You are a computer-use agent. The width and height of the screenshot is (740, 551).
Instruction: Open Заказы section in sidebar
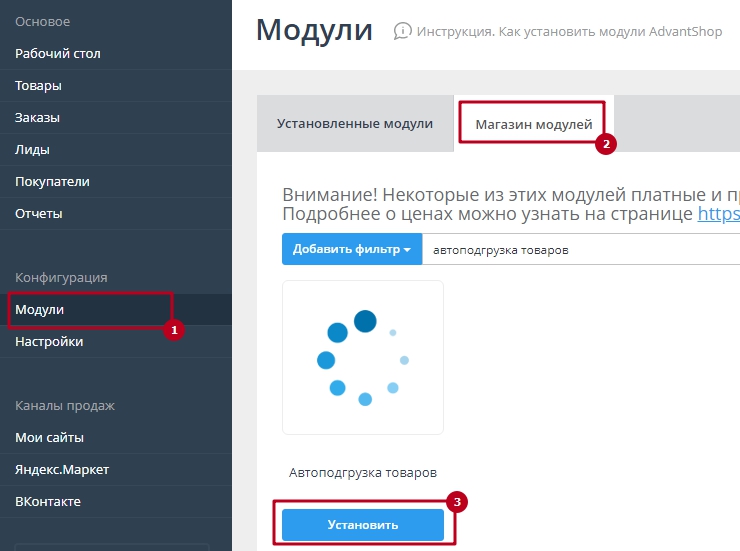(38, 117)
